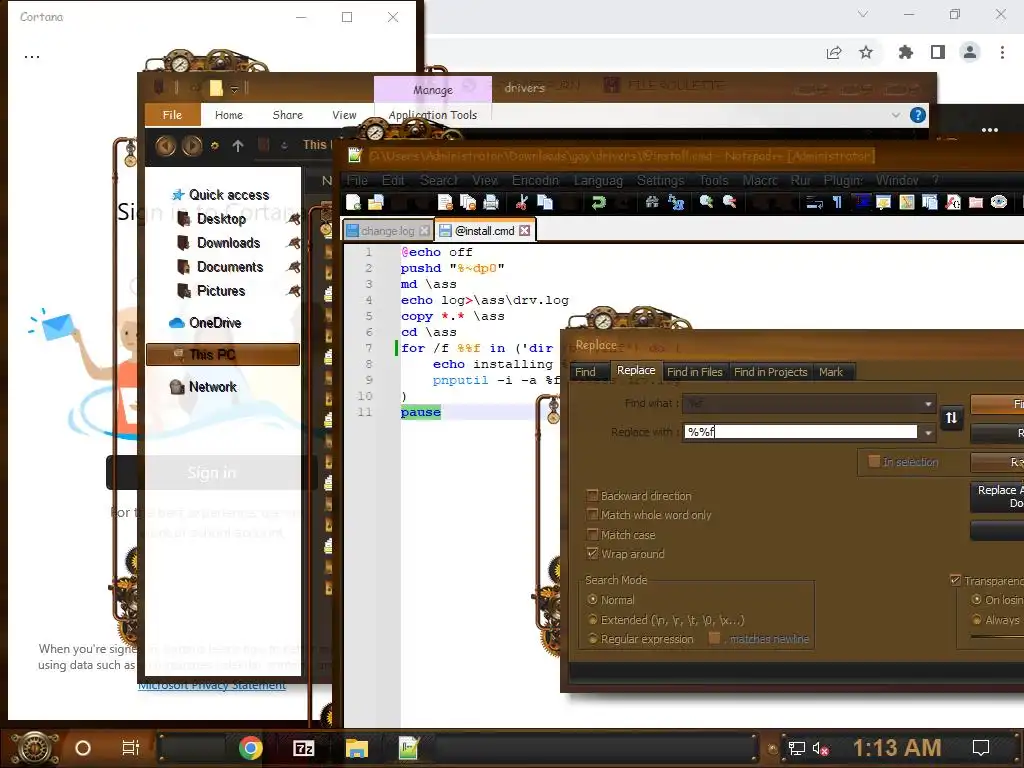Viewport: 1024px width, 768px height.
Task: Click the Document Map icon in Notepad++ toolbar
Action: (x=907, y=202)
